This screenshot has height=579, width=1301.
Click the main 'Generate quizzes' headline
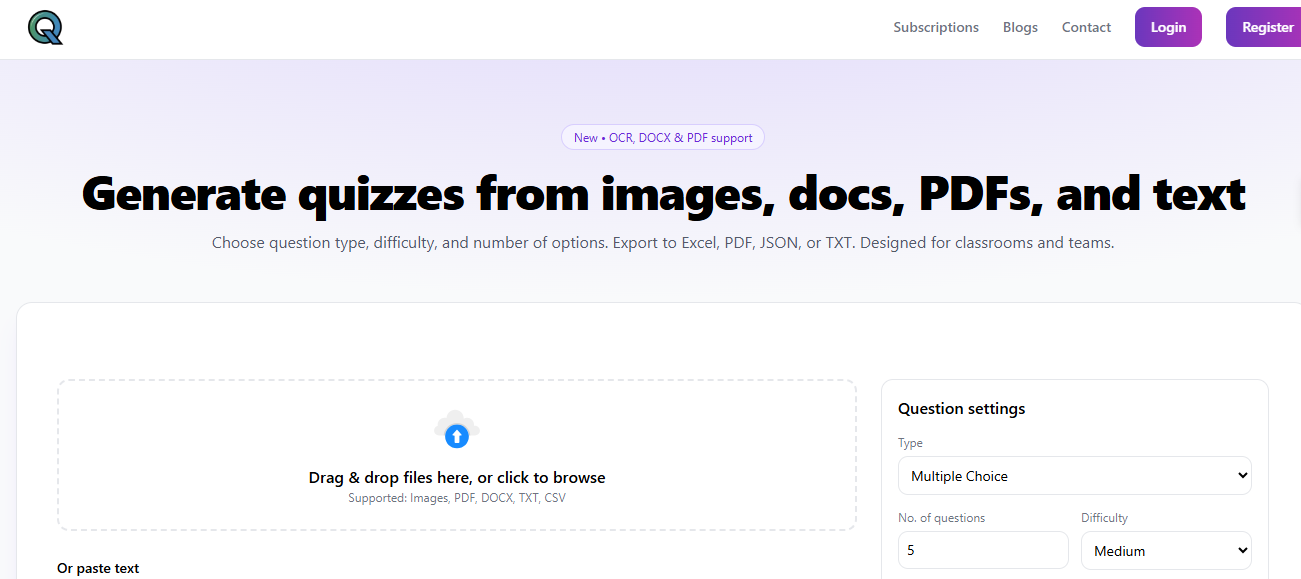[663, 193]
